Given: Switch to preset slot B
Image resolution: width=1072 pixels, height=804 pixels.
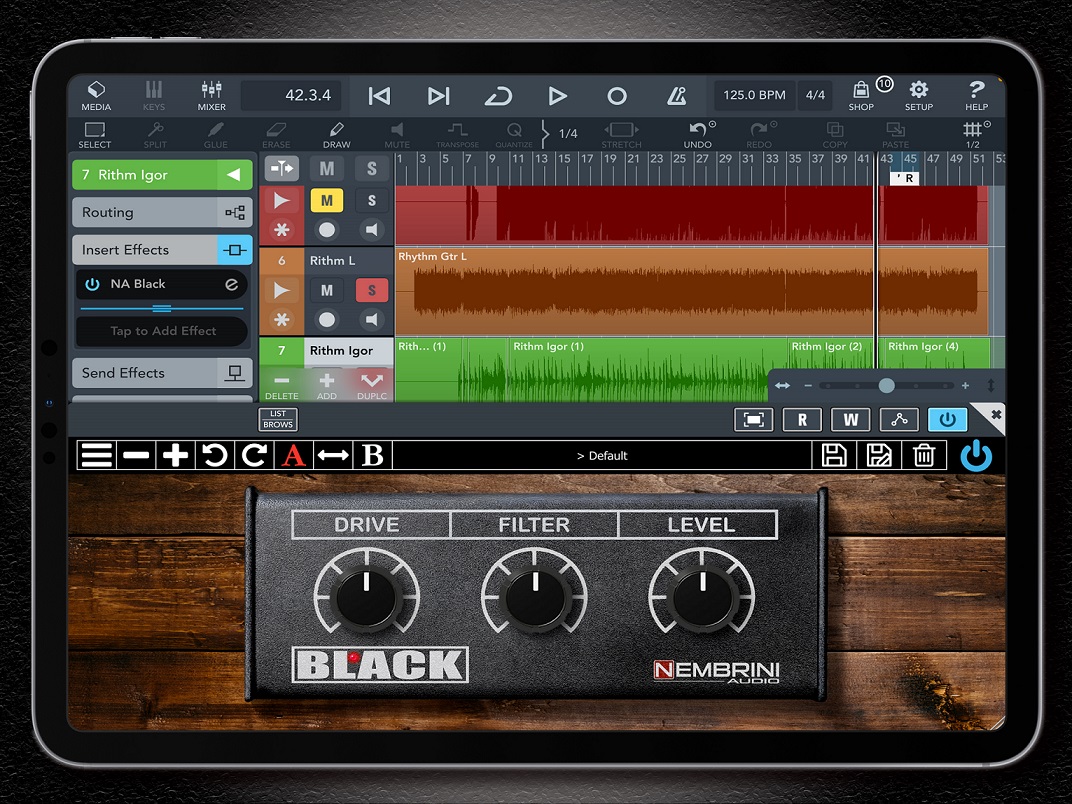Looking at the screenshot, I should click(x=373, y=456).
